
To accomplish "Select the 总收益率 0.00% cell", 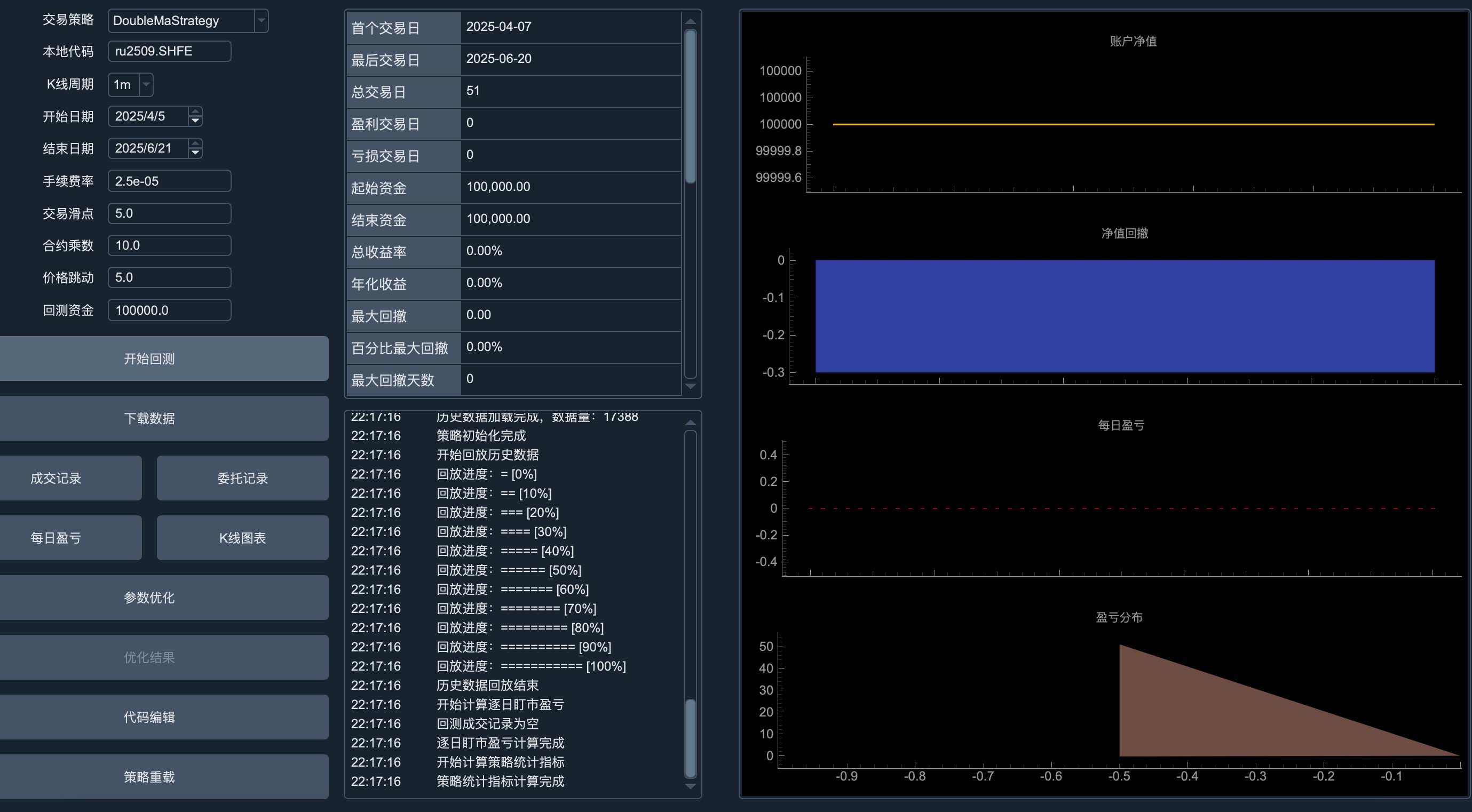I will pos(571,251).
